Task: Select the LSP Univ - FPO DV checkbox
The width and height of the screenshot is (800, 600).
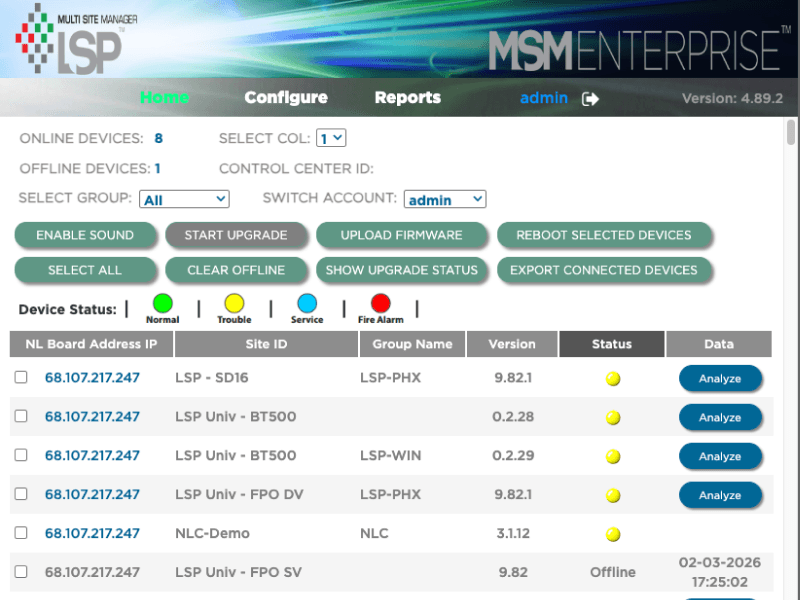Action: click(21, 494)
